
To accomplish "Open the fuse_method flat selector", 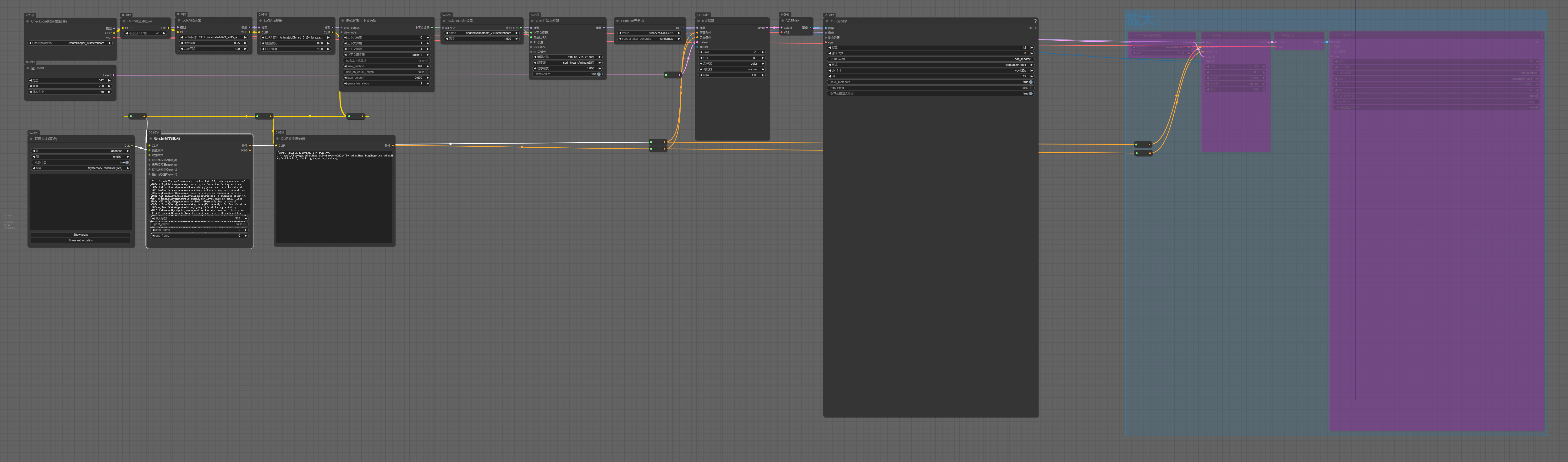I will [x=386, y=66].
